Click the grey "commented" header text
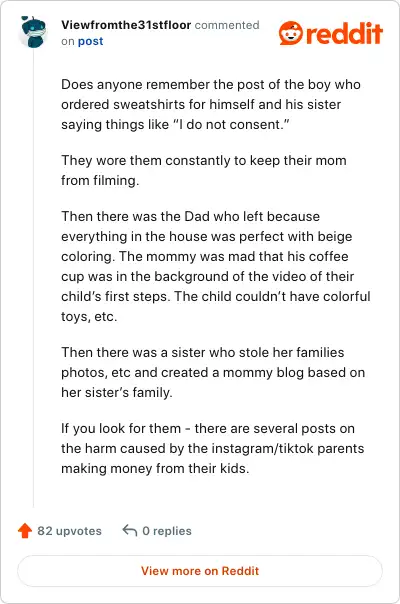The height and width of the screenshot is (604, 400). pyautogui.click(x=227, y=25)
